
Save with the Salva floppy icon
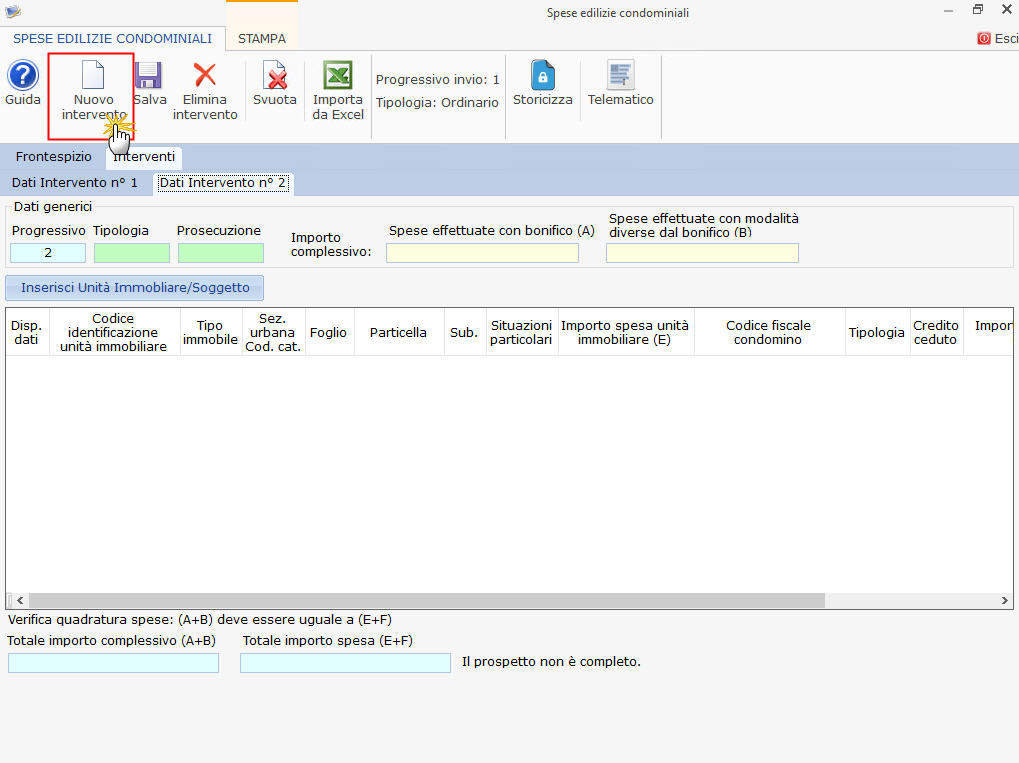click(148, 75)
